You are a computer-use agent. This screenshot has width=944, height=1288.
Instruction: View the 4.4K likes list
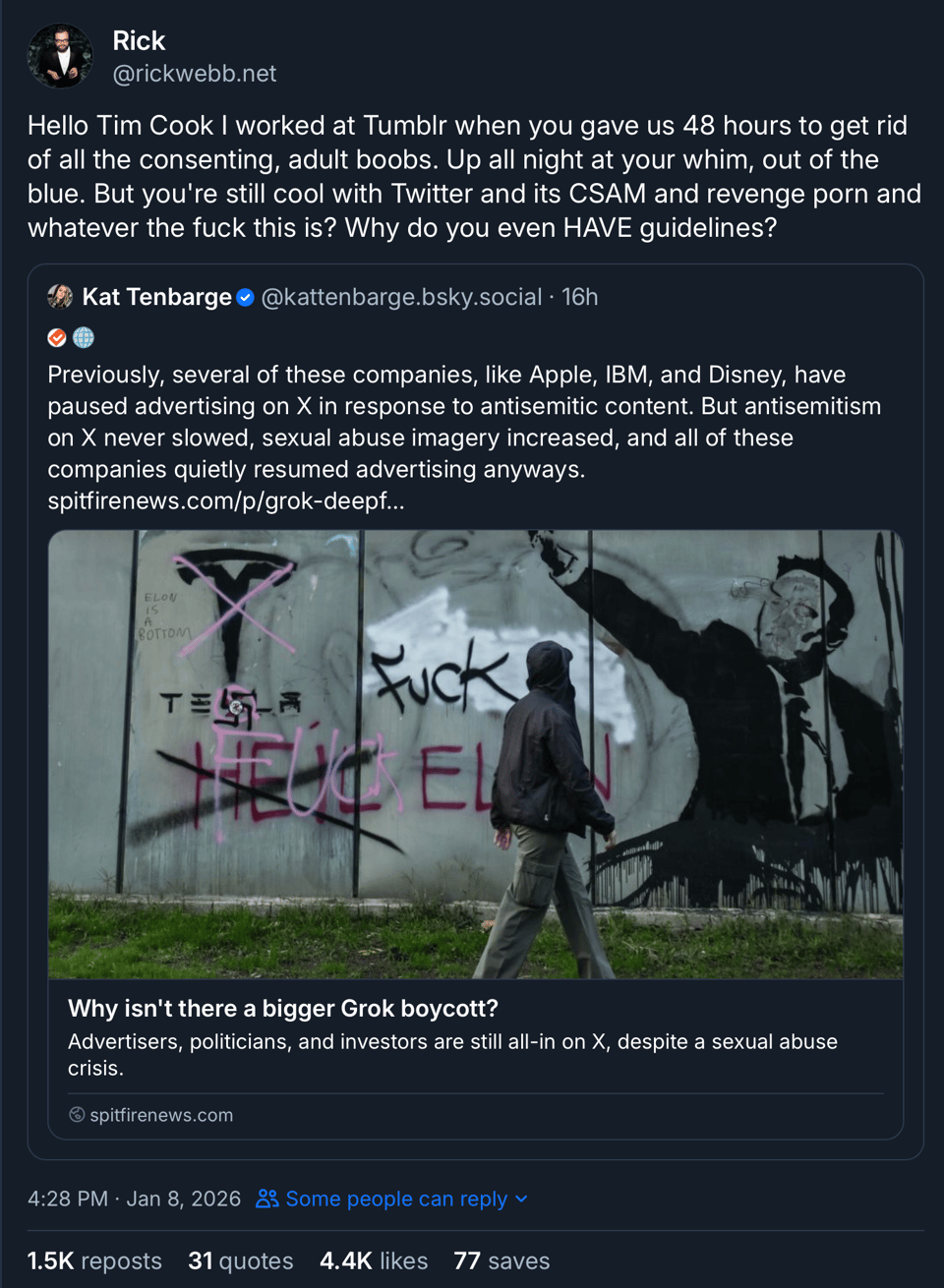point(374,1260)
